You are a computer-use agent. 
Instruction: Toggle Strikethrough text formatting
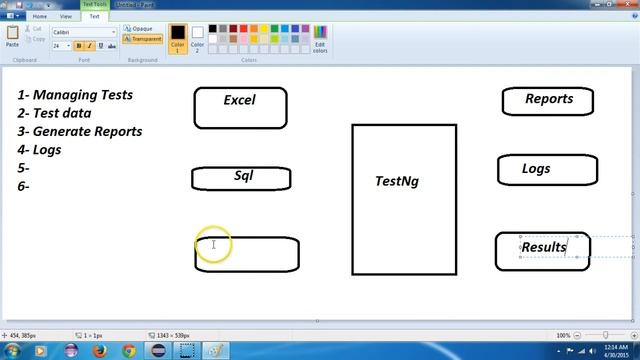112,46
